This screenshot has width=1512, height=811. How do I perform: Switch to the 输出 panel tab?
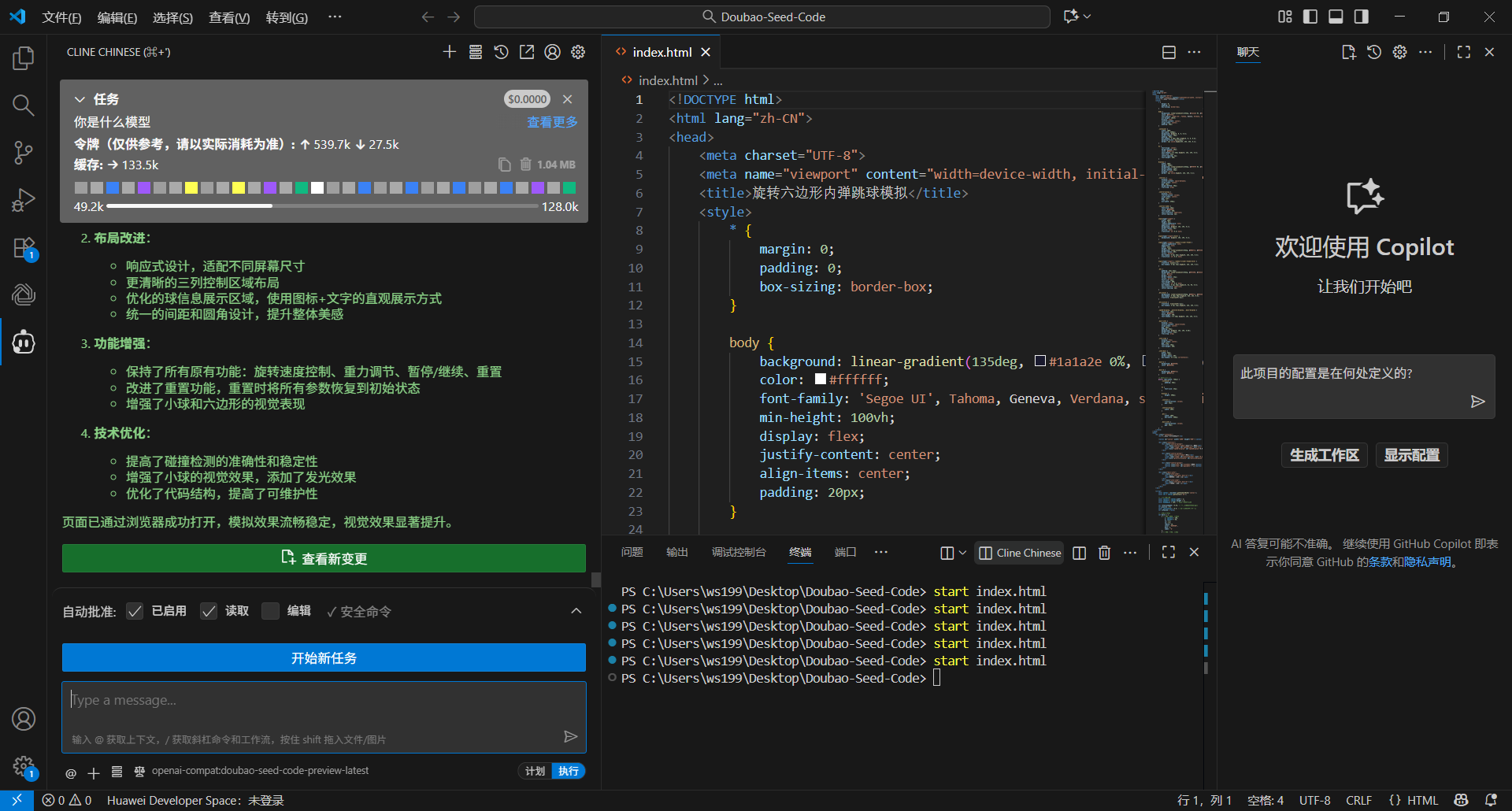[676, 553]
